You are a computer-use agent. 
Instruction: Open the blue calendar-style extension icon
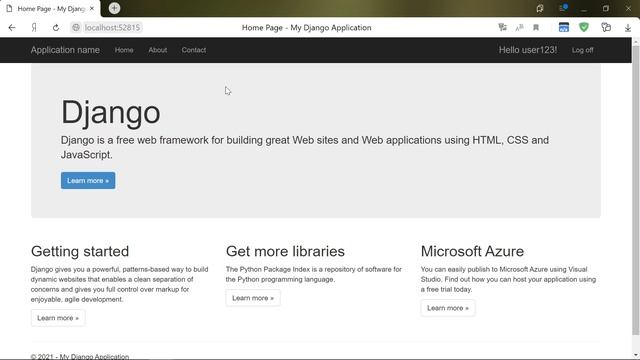(x=564, y=27)
